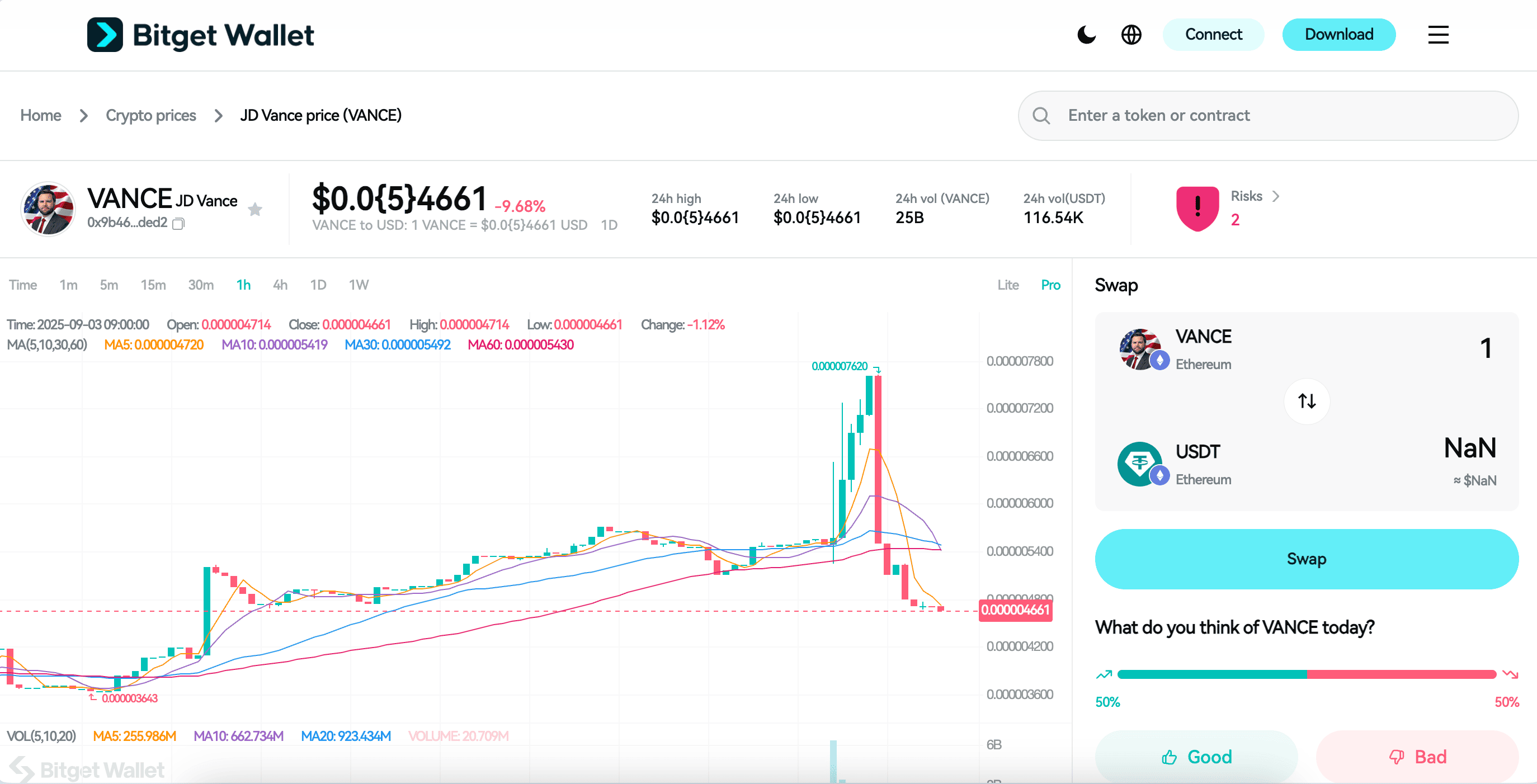This screenshot has height=784, width=1537.
Task: Favorite VANCE with the star icon
Action: click(256, 210)
